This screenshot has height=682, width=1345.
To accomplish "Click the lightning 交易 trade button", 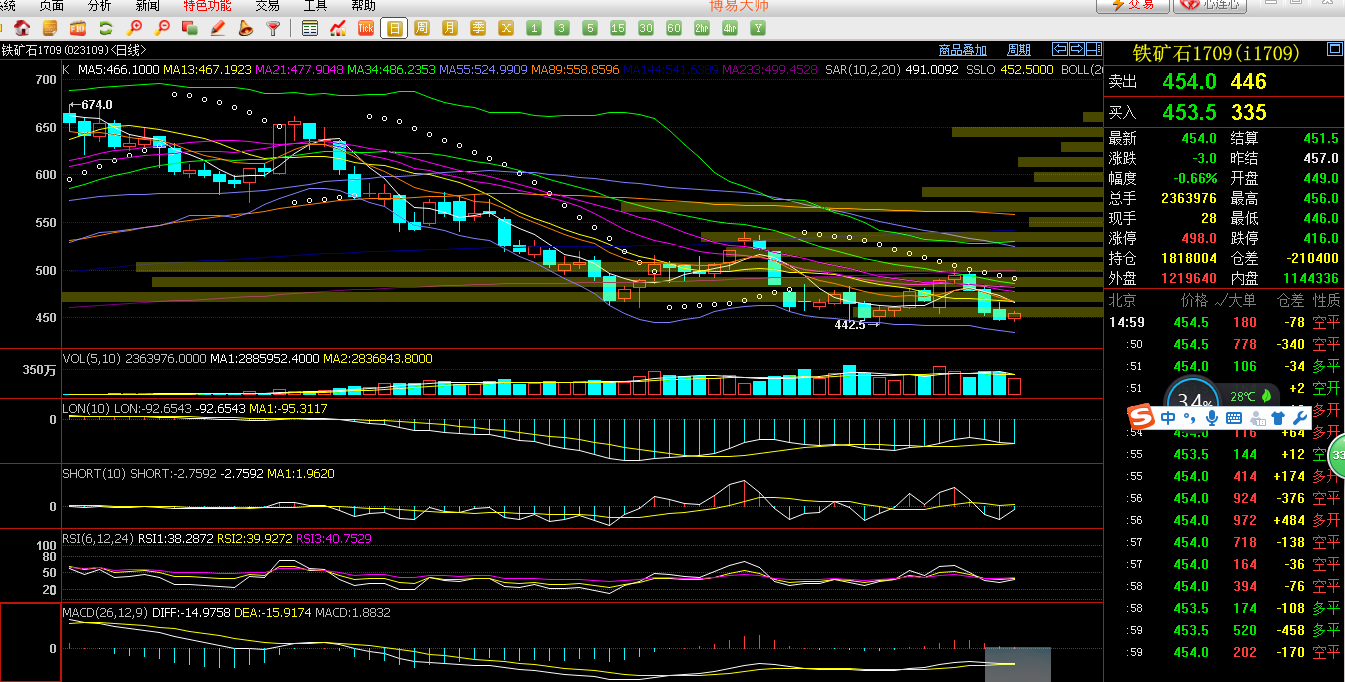I will coord(1132,5).
